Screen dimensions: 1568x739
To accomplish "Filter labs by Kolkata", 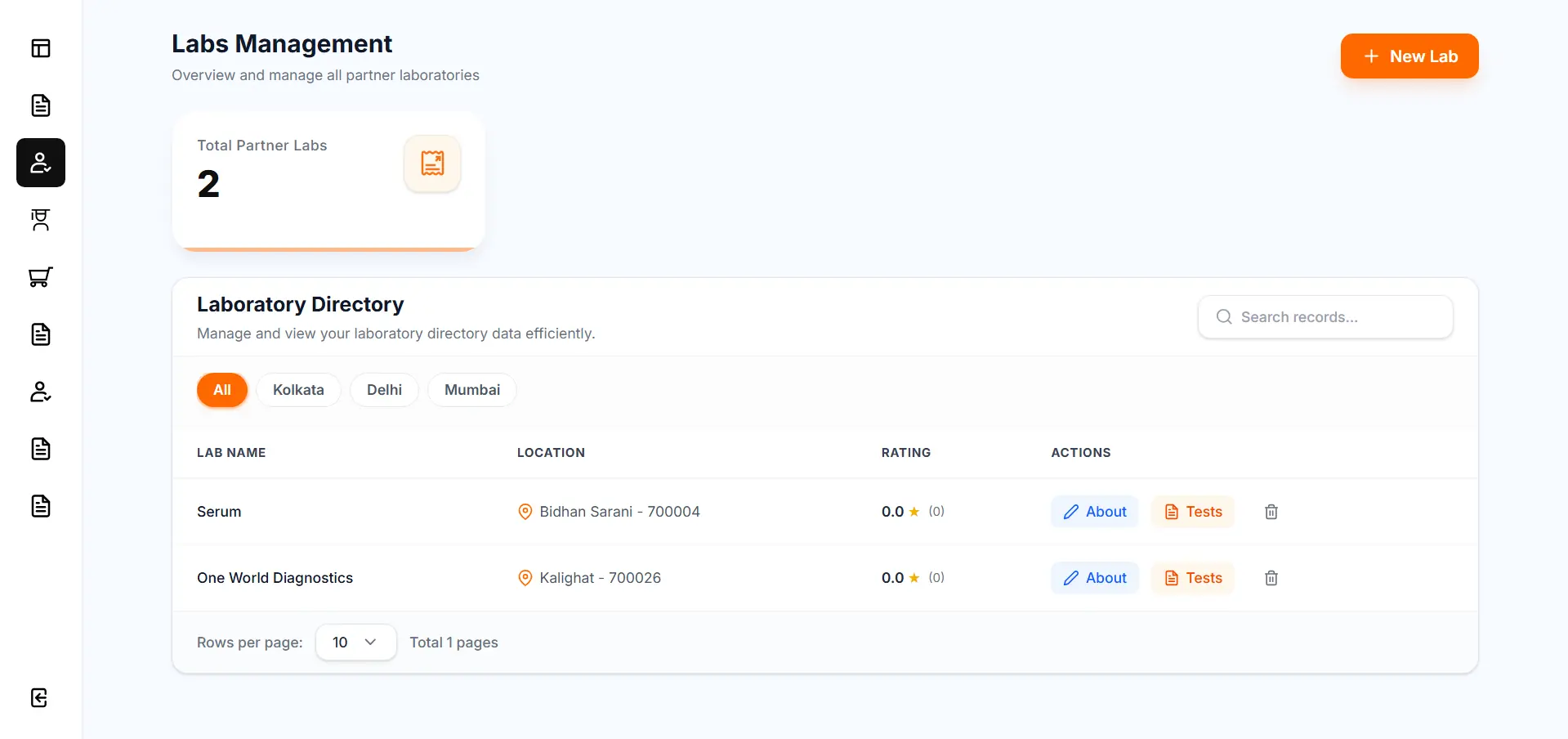I will pyautogui.click(x=298, y=390).
